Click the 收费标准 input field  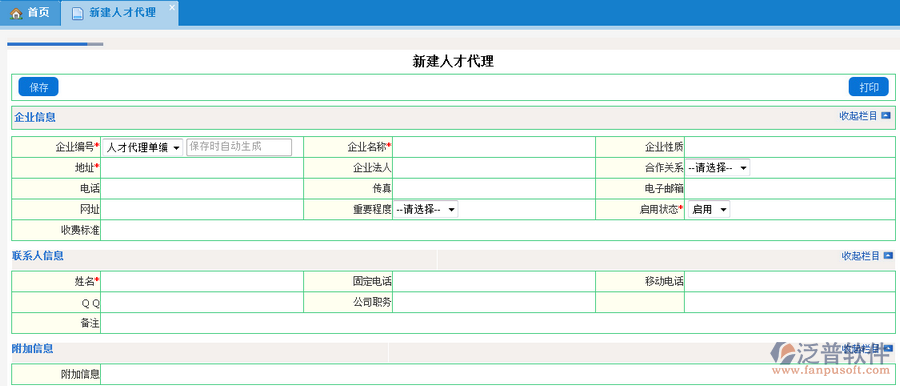coord(498,230)
